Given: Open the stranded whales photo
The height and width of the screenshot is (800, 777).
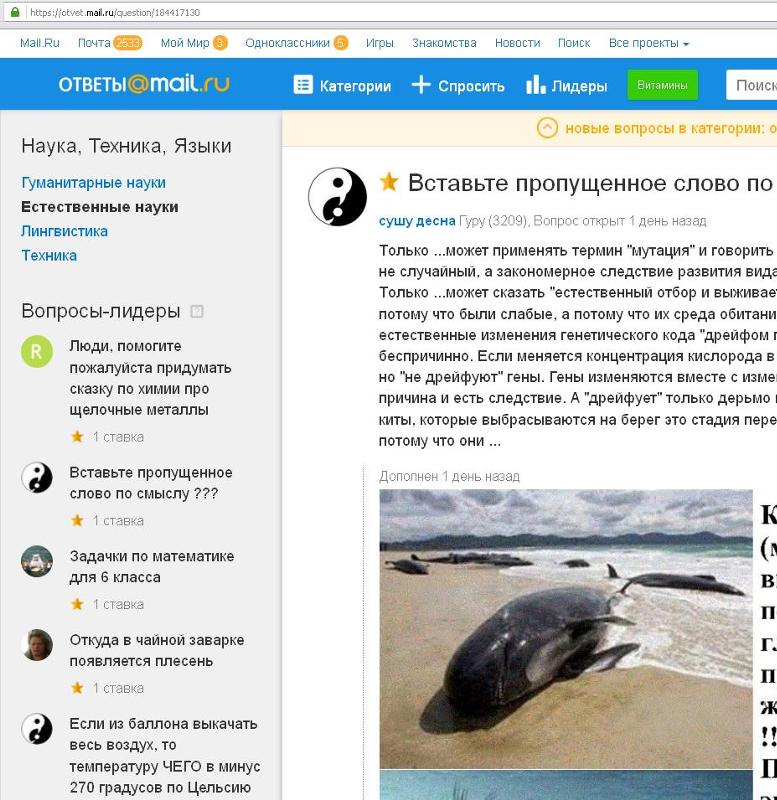Looking at the screenshot, I should coord(566,629).
